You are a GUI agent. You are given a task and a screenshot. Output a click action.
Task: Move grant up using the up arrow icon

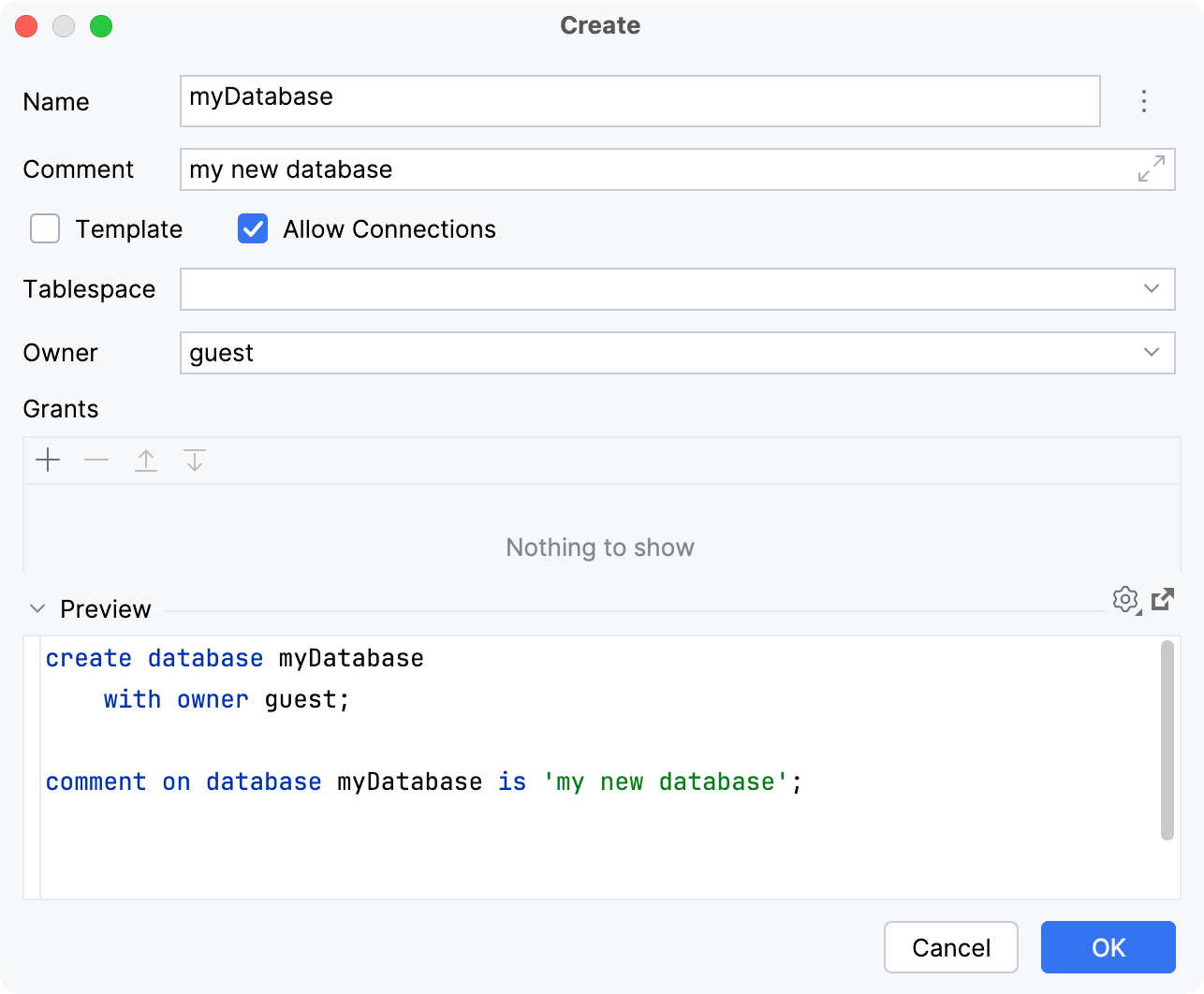pos(146,460)
